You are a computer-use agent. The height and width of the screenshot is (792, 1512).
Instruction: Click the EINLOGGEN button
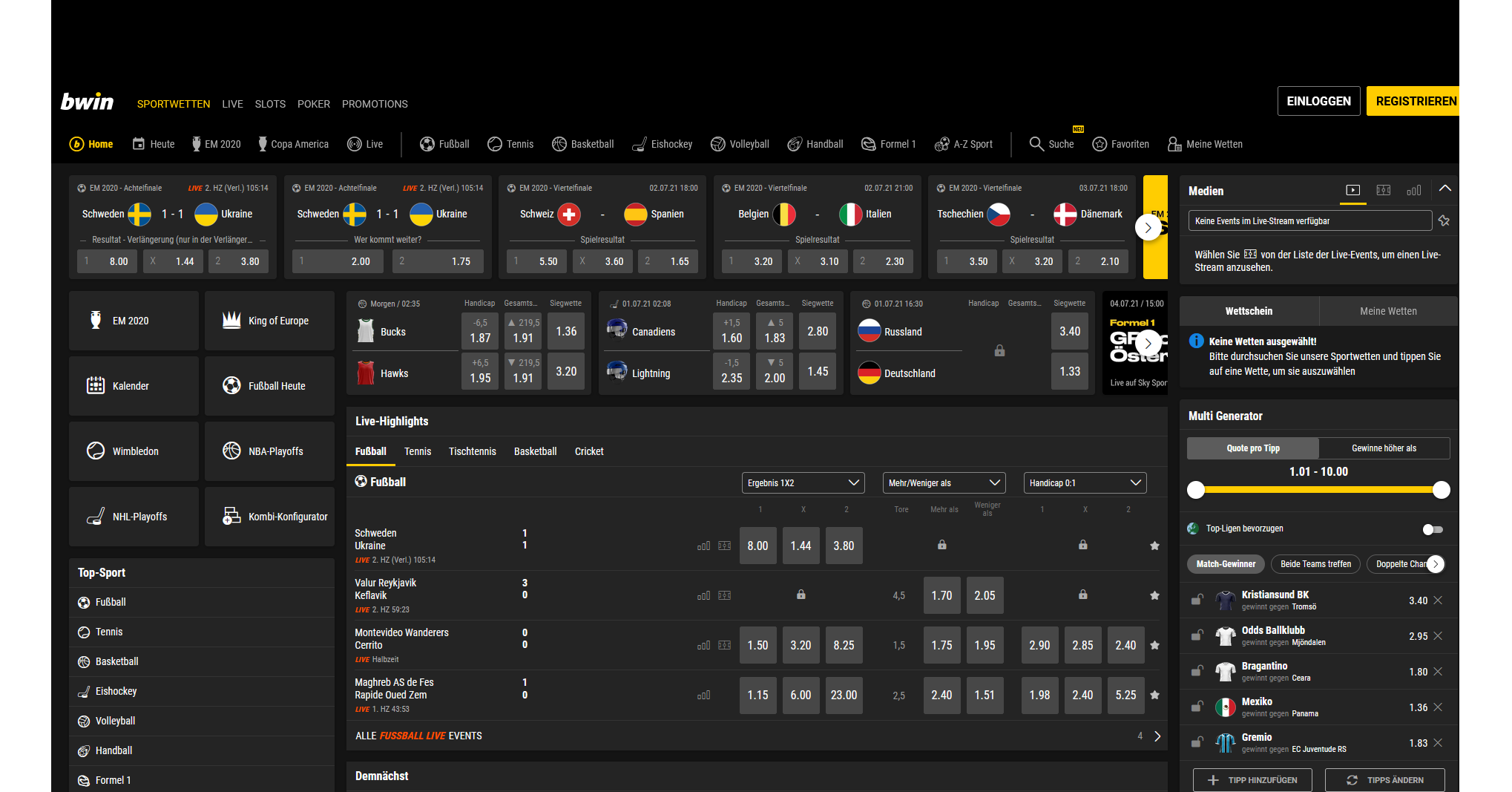pyautogui.click(x=1318, y=101)
